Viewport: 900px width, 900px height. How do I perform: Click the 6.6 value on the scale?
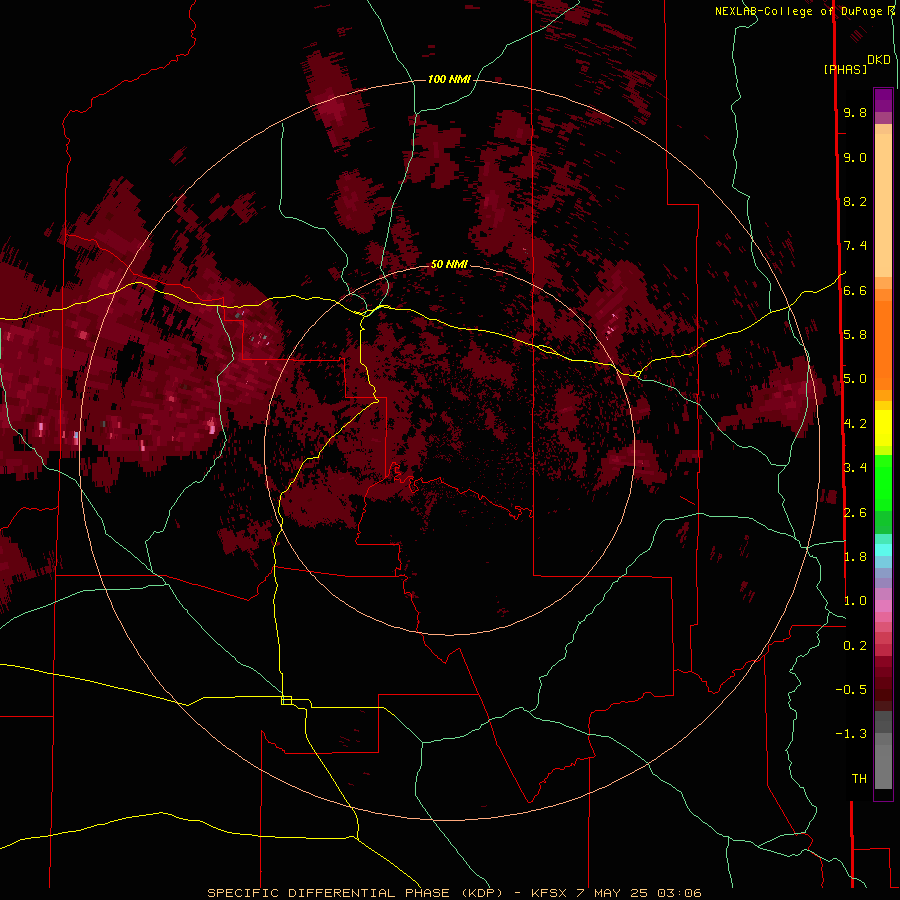855,290
